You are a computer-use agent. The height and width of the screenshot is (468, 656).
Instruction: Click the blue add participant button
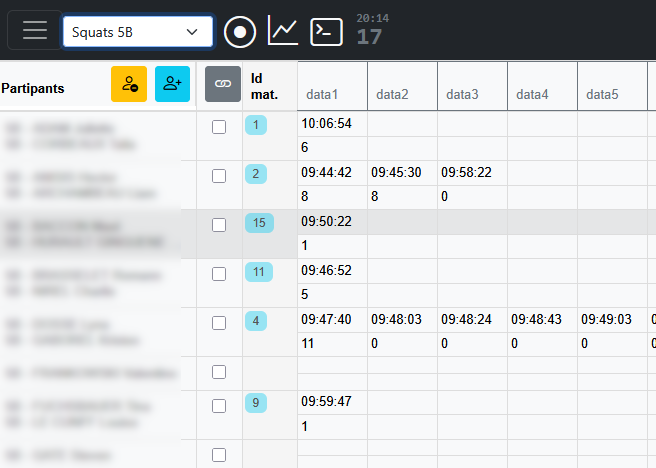(x=172, y=84)
